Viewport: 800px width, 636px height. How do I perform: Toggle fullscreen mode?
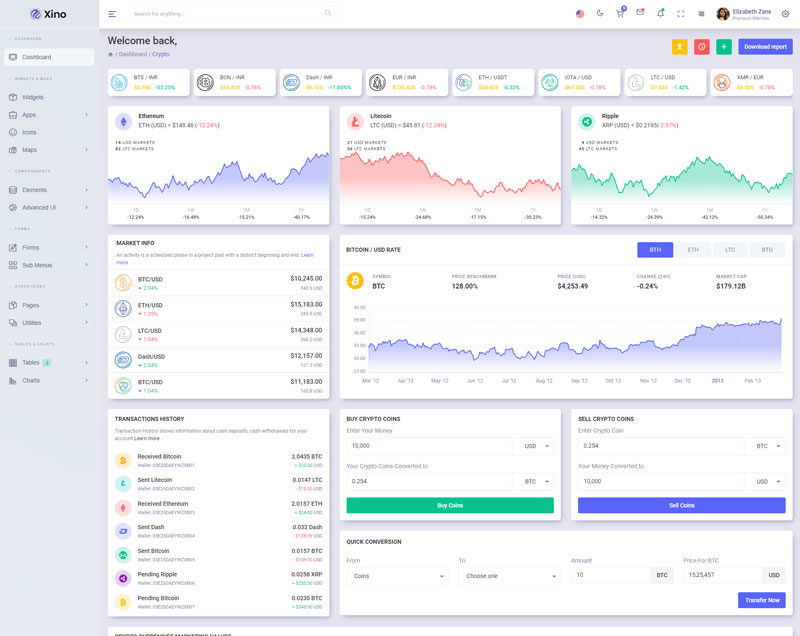[681, 14]
